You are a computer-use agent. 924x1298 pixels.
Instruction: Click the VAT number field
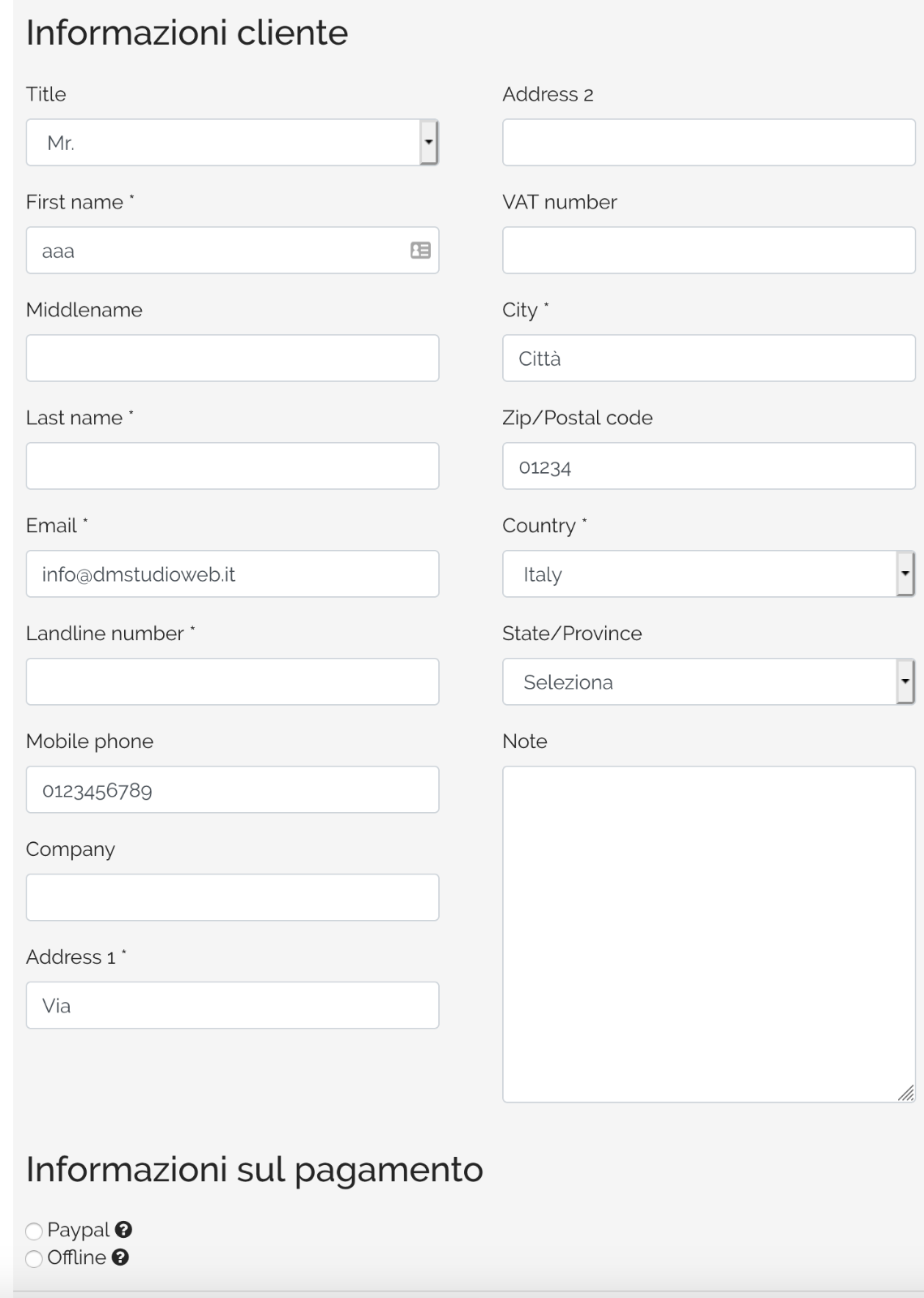[x=708, y=251]
